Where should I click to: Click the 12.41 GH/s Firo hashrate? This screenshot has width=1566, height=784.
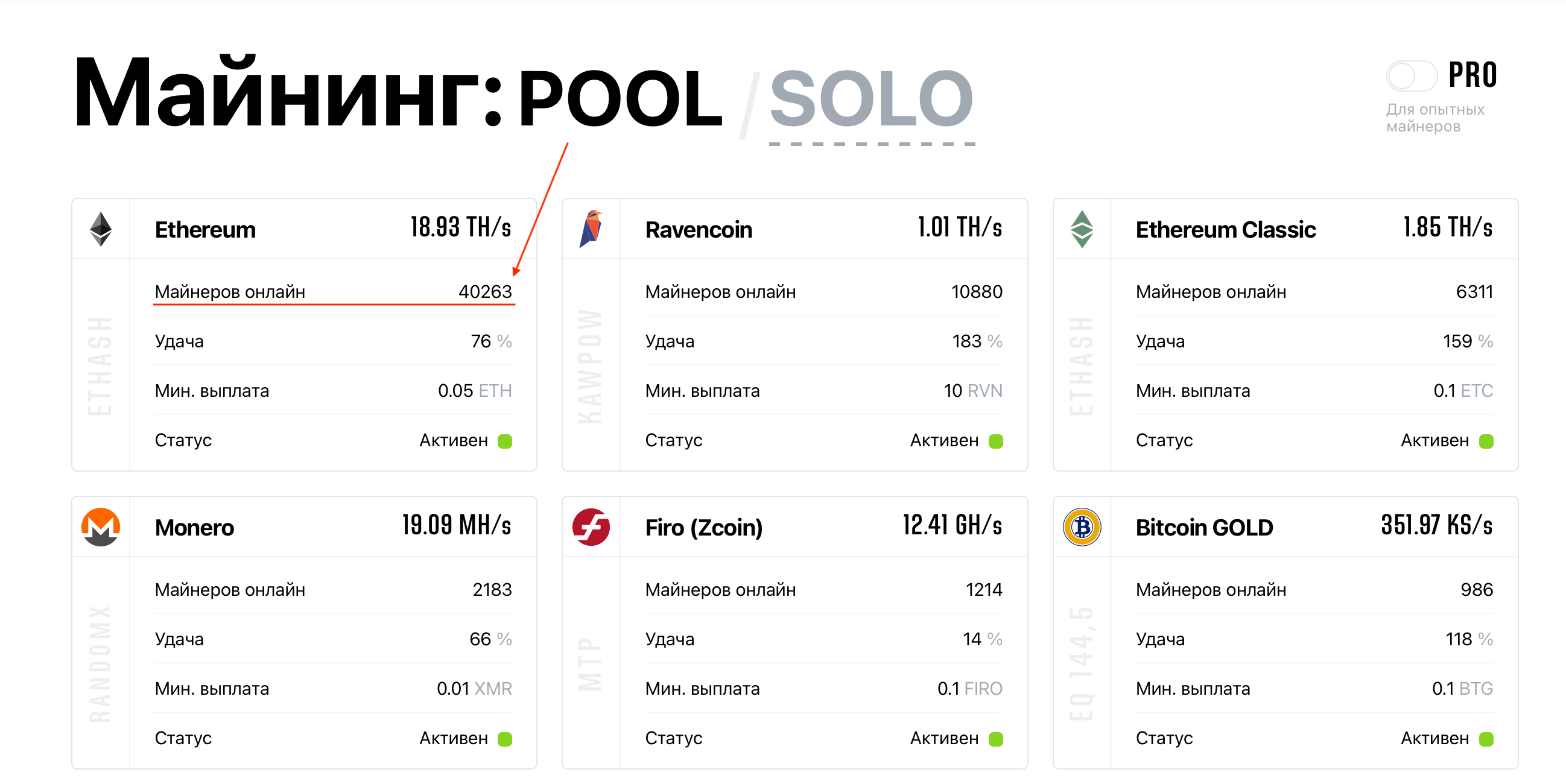[x=953, y=525]
